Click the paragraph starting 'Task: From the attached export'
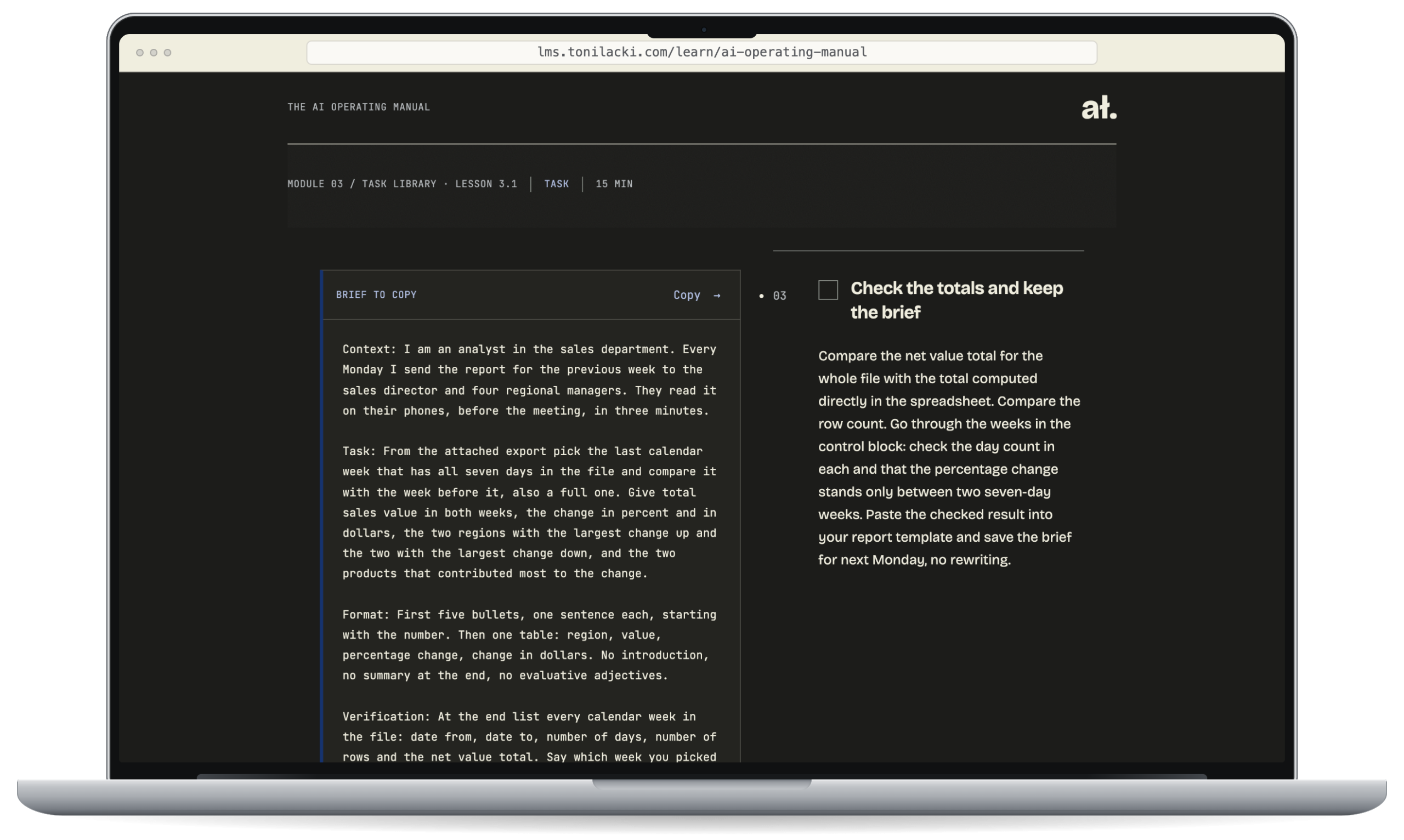The image size is (1404, 840). pos(529,512)
